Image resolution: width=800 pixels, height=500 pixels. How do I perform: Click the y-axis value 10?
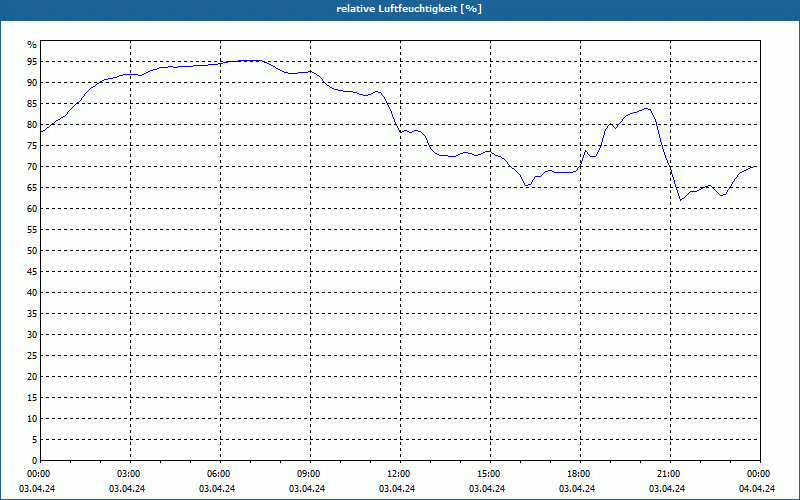(x=32, y=418)
